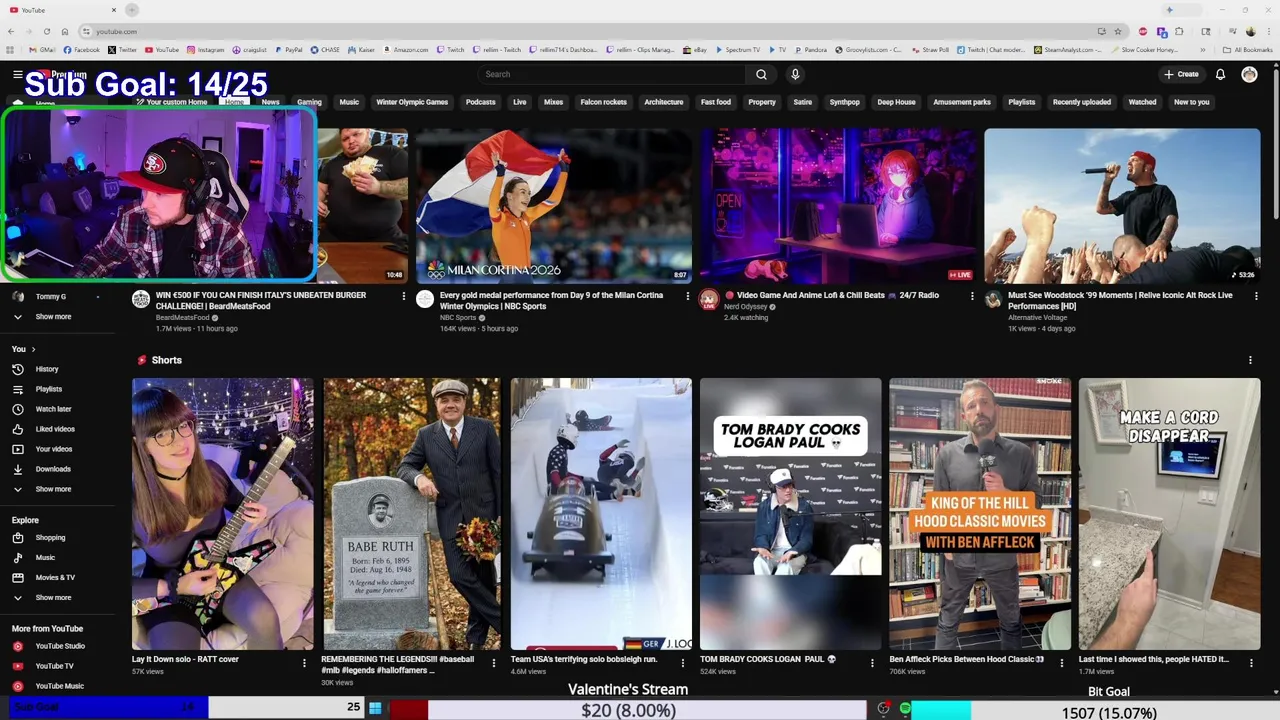Expand Show more under You section

pos(53,489)
